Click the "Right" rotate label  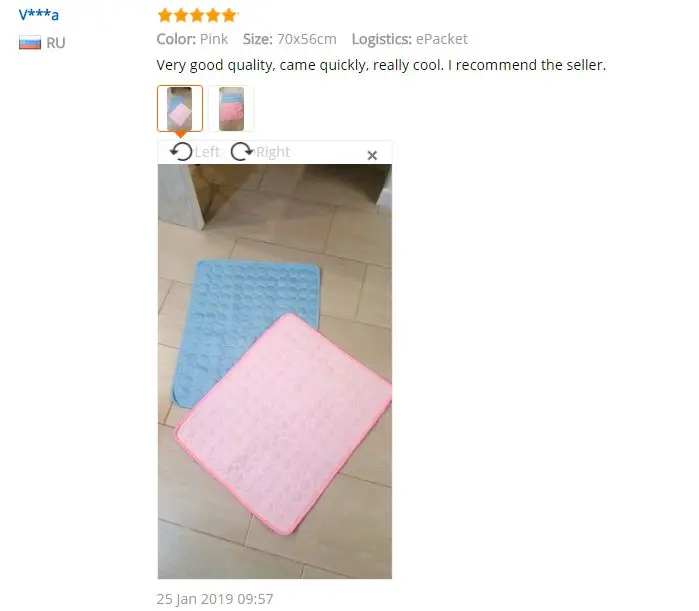click(273, 152)
